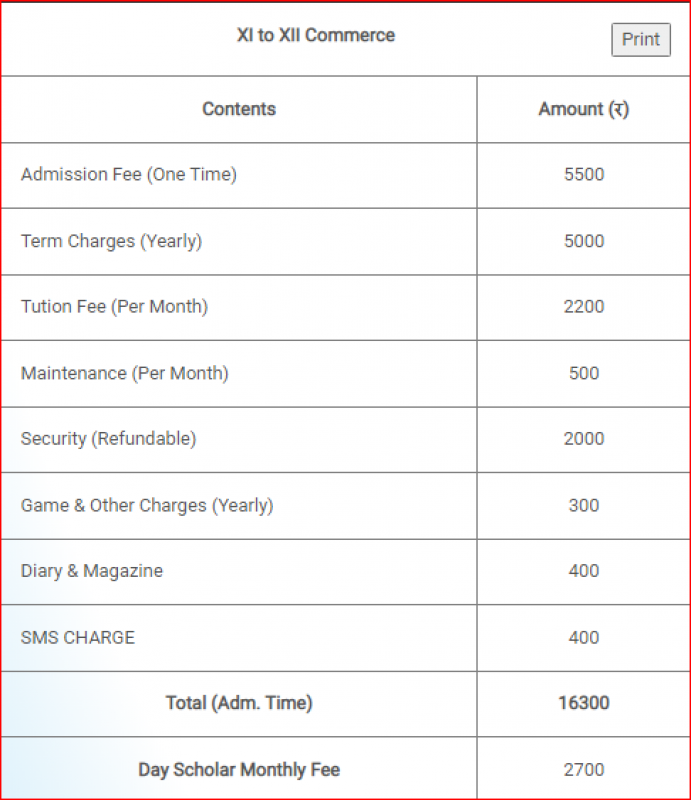This screenshot has height=800, width=691.
Task: Select the 300 game charges amount
Action: [584, 505]
